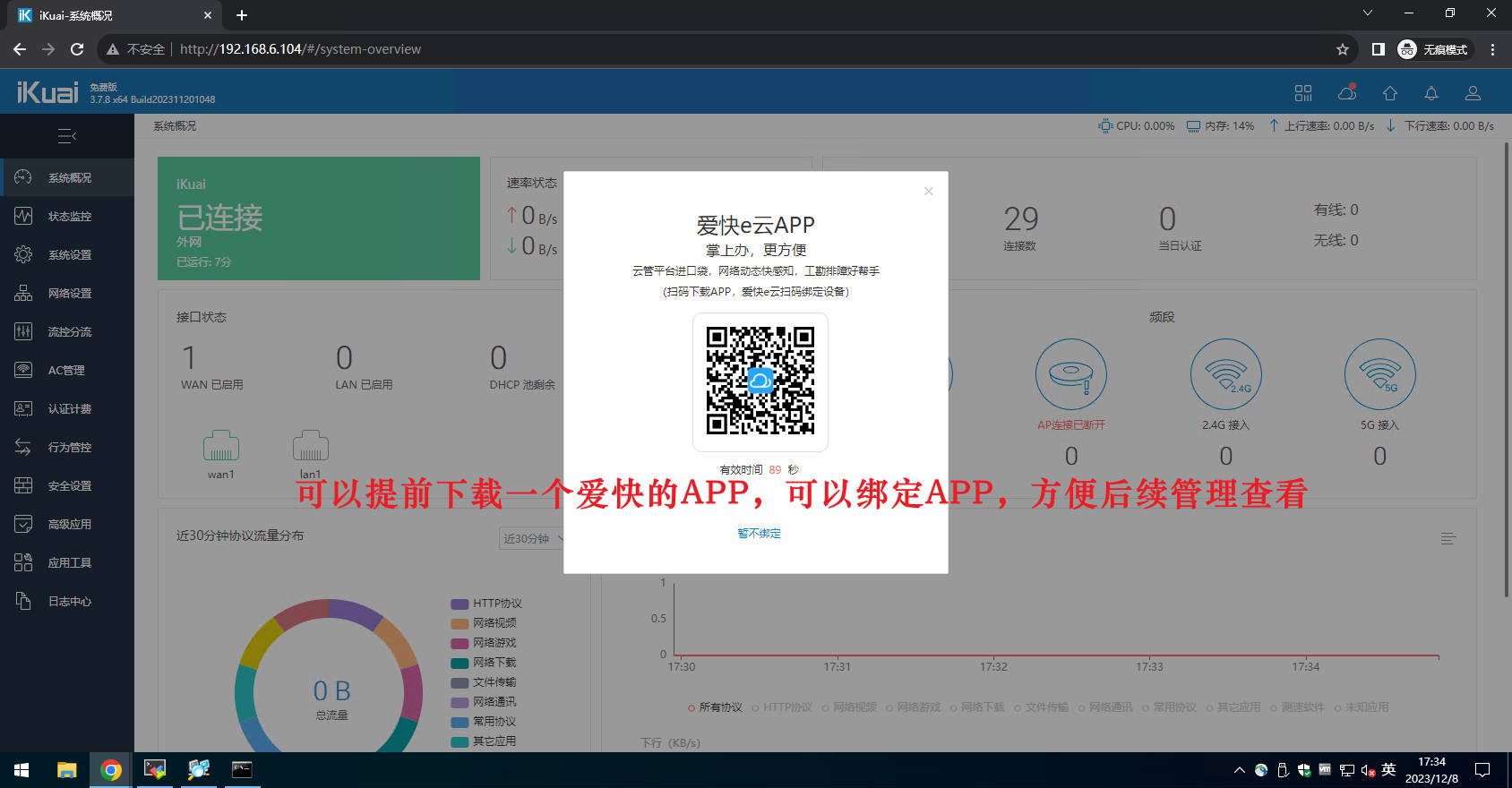Open the user account icon

point(1473,93)
